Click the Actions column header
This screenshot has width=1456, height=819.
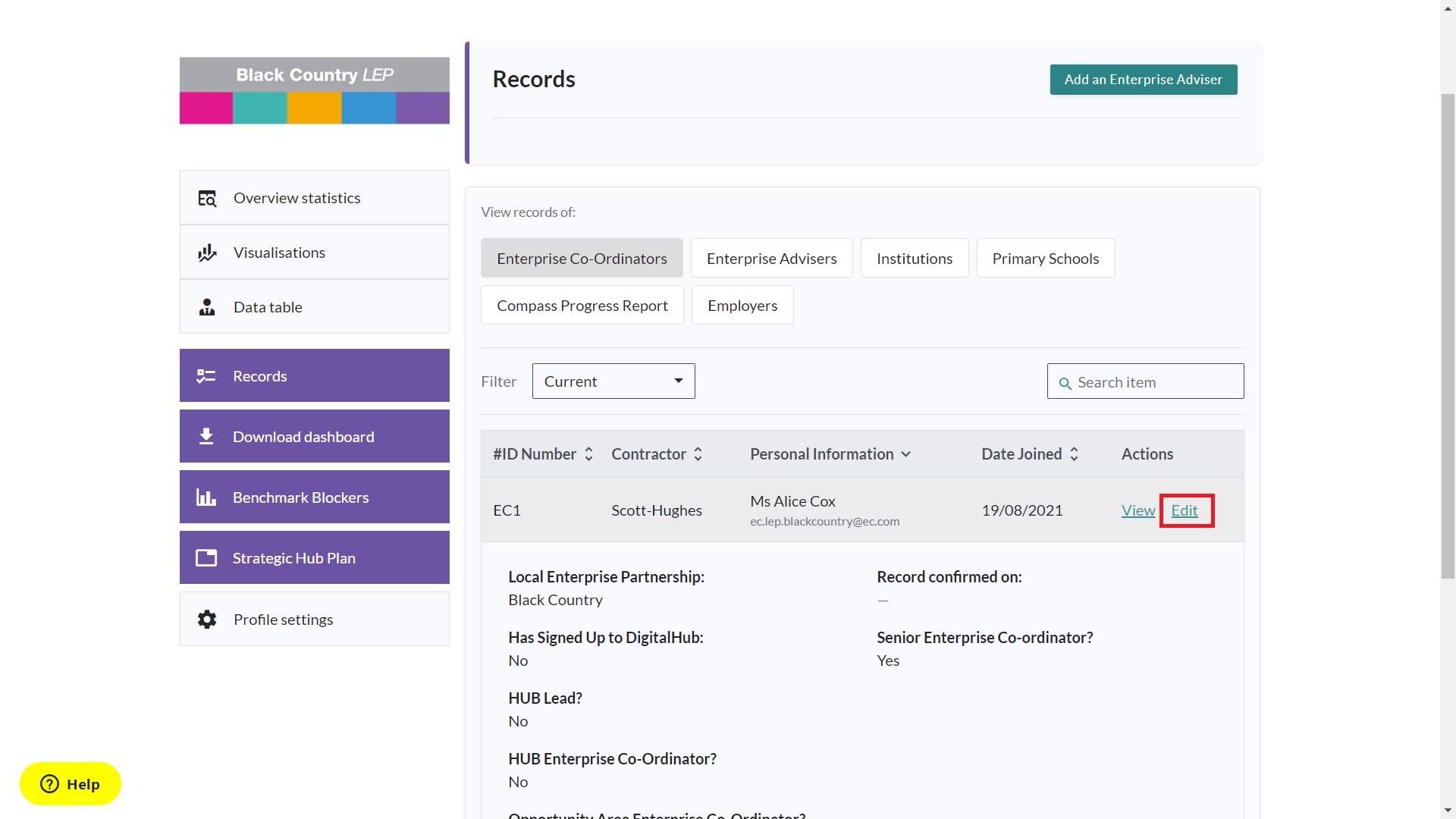[x=1147, y=453]
